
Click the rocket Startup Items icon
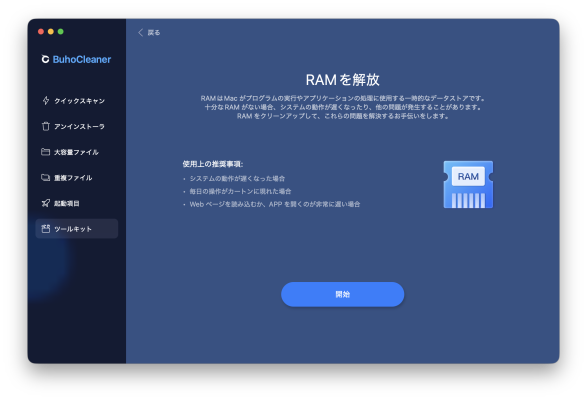point(45,203)
